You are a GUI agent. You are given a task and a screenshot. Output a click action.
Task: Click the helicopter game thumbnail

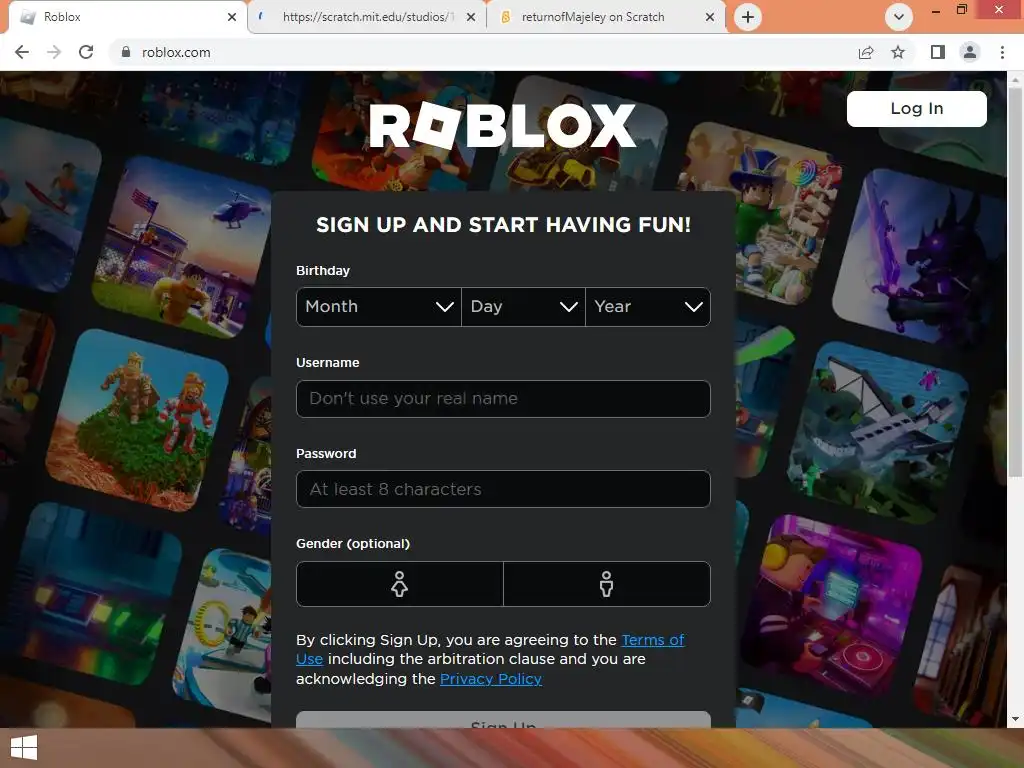[x=183, y=248]
